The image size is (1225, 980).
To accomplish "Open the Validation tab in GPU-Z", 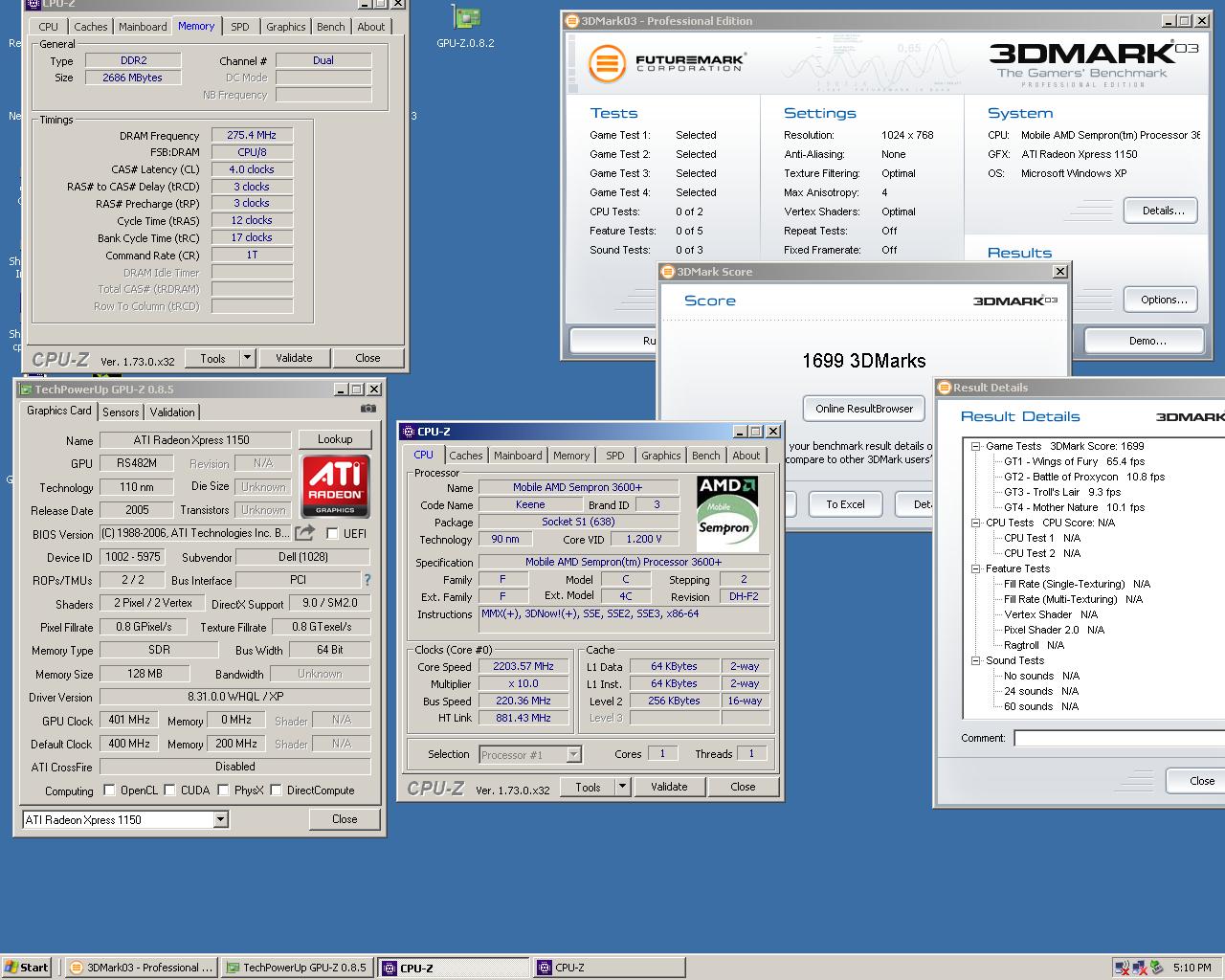I will coord(172,412).
